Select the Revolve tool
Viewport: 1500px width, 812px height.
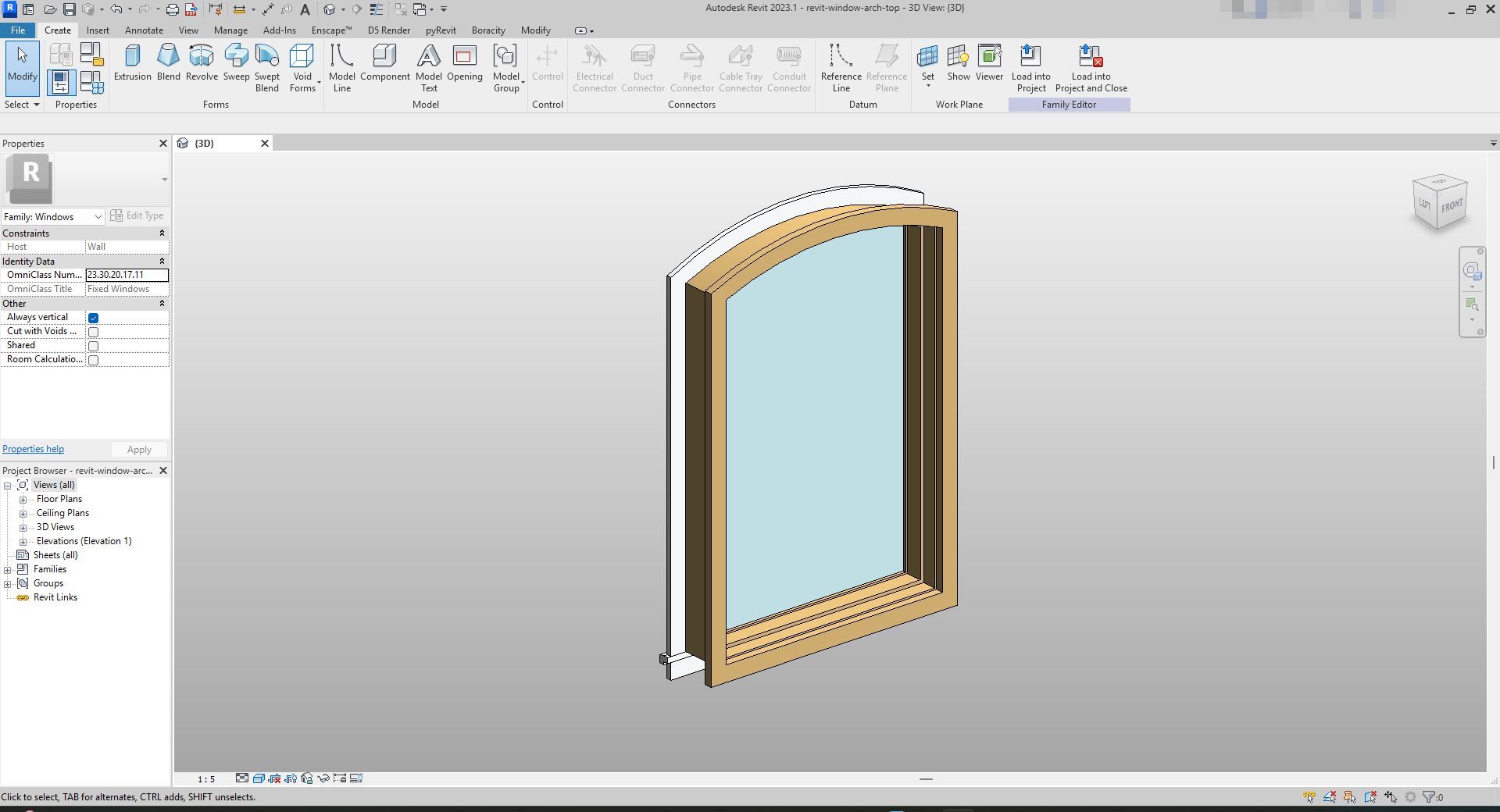(202, 62)
